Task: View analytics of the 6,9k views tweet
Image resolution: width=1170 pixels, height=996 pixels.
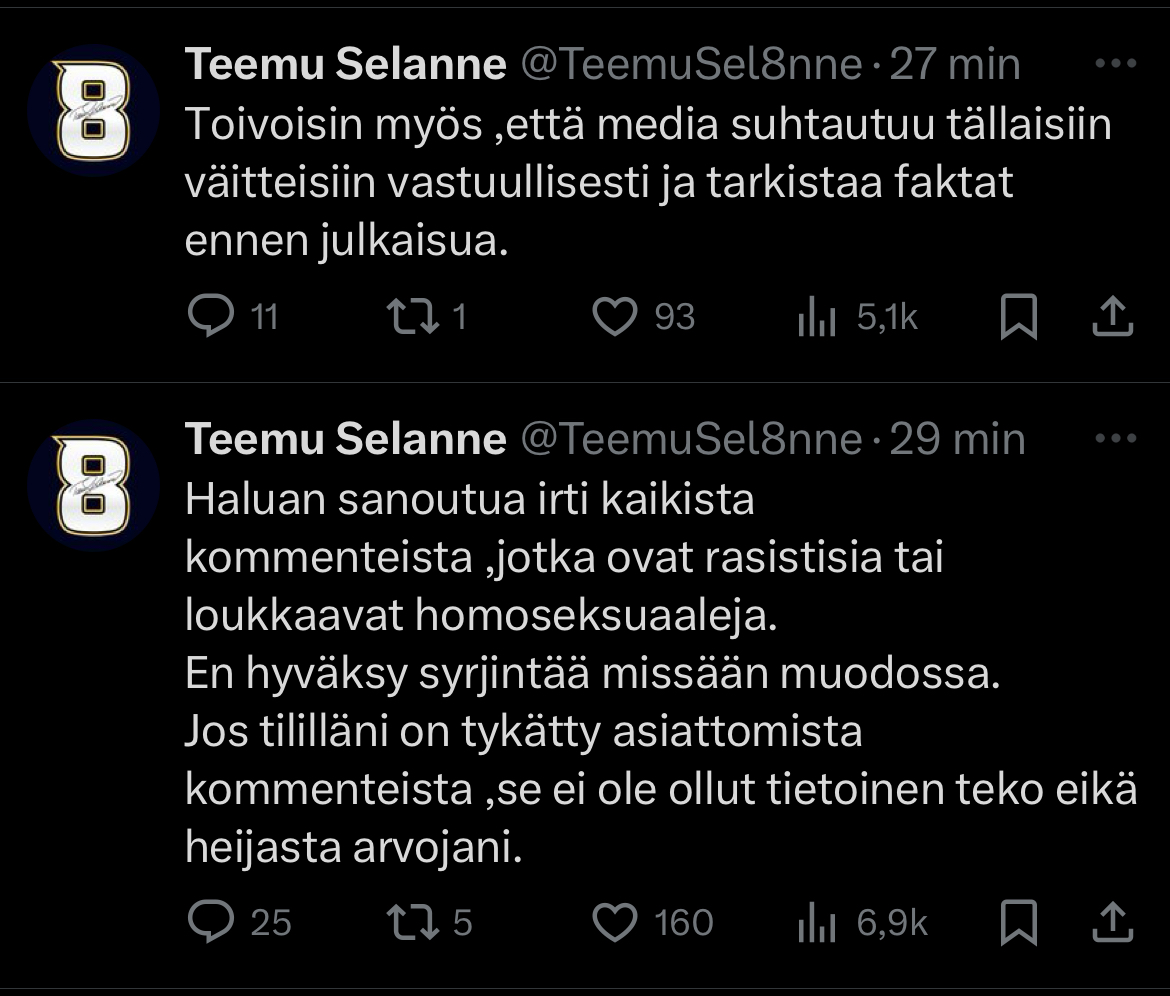Action: pyautogui.click(x=817, y=923)
